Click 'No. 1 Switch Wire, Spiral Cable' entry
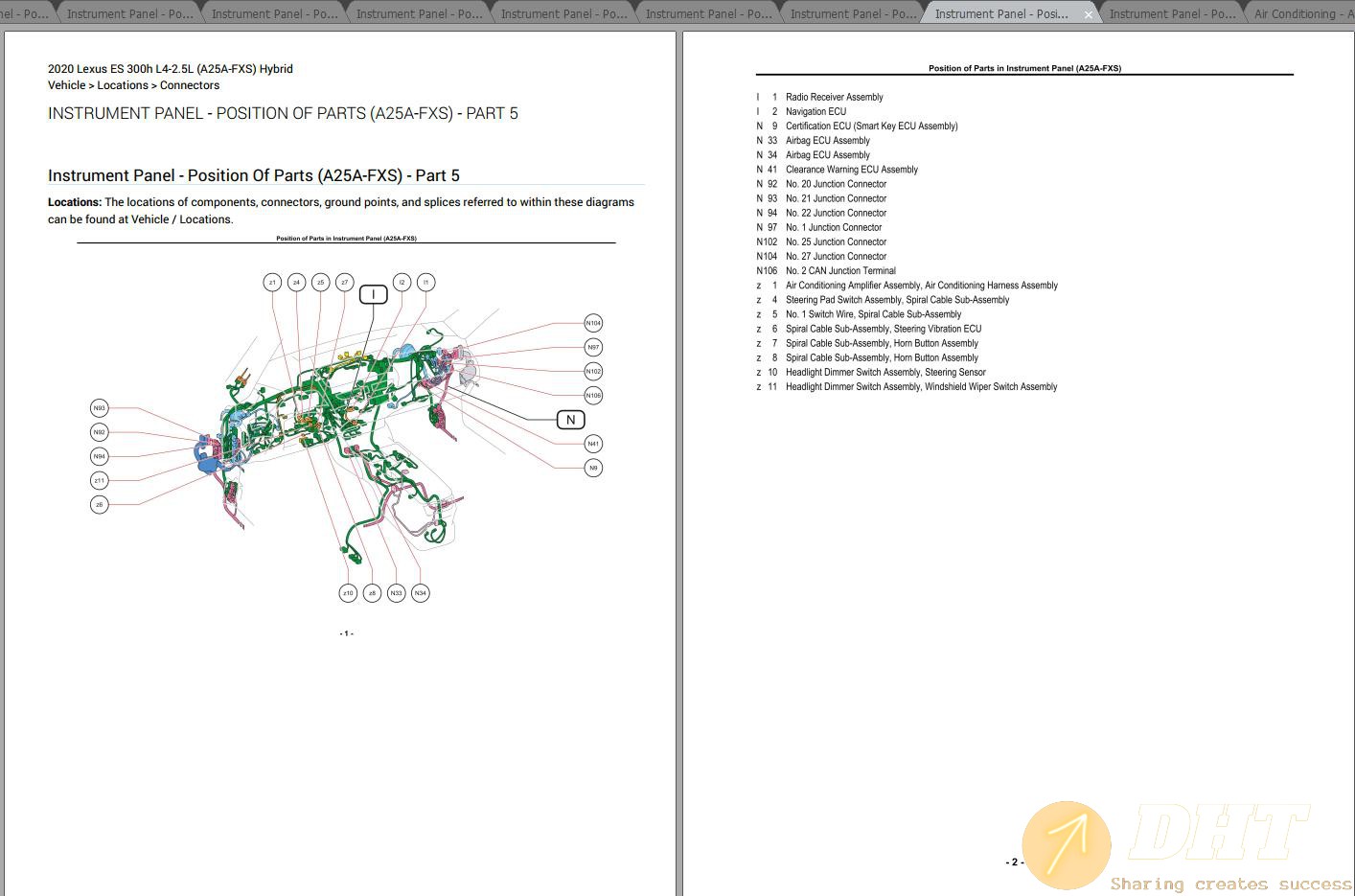This screenshot has width=1355, height=896. (x=873, y=314)
